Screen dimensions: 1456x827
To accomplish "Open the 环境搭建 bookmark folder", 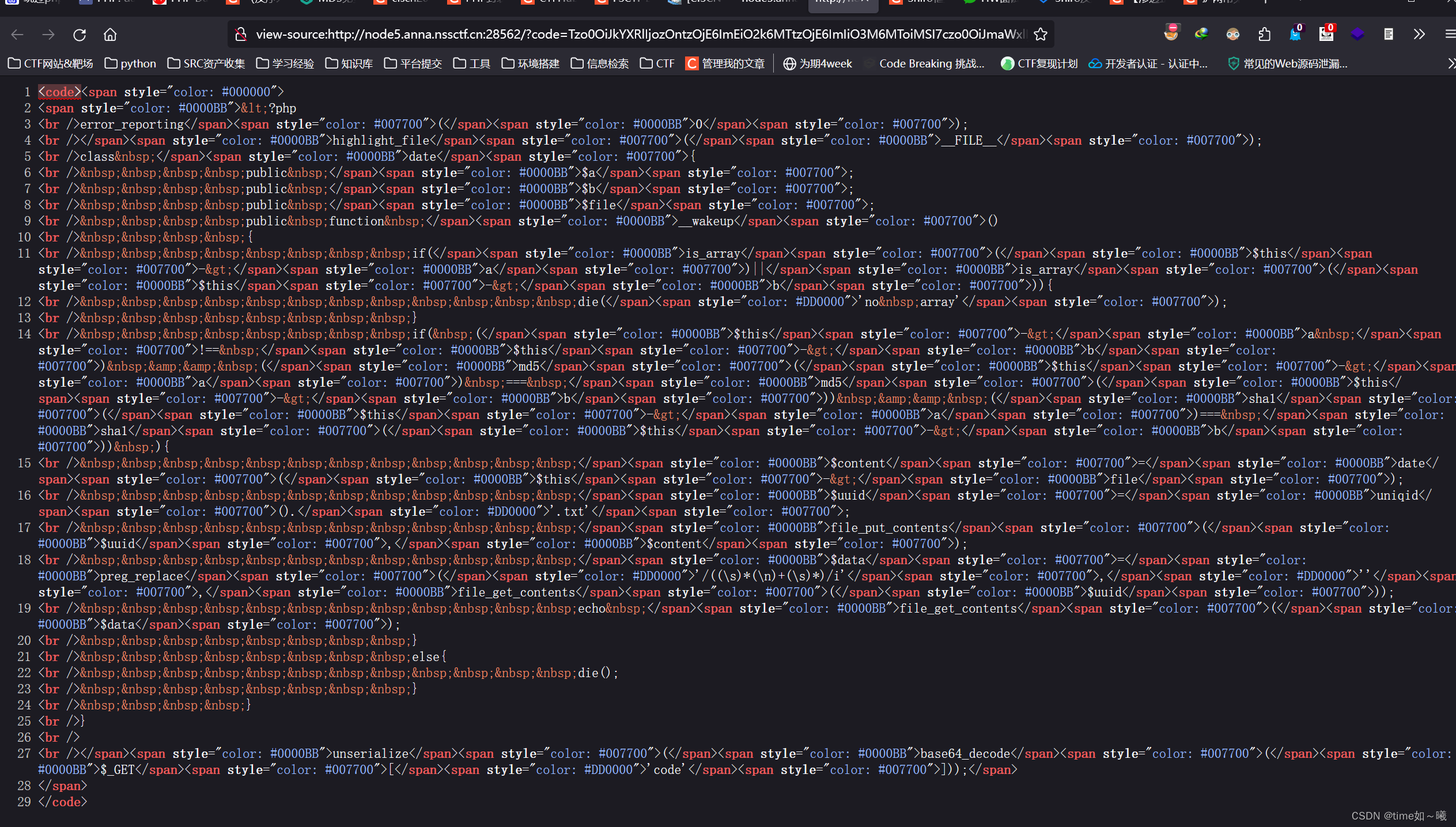I will click(531, 63).
